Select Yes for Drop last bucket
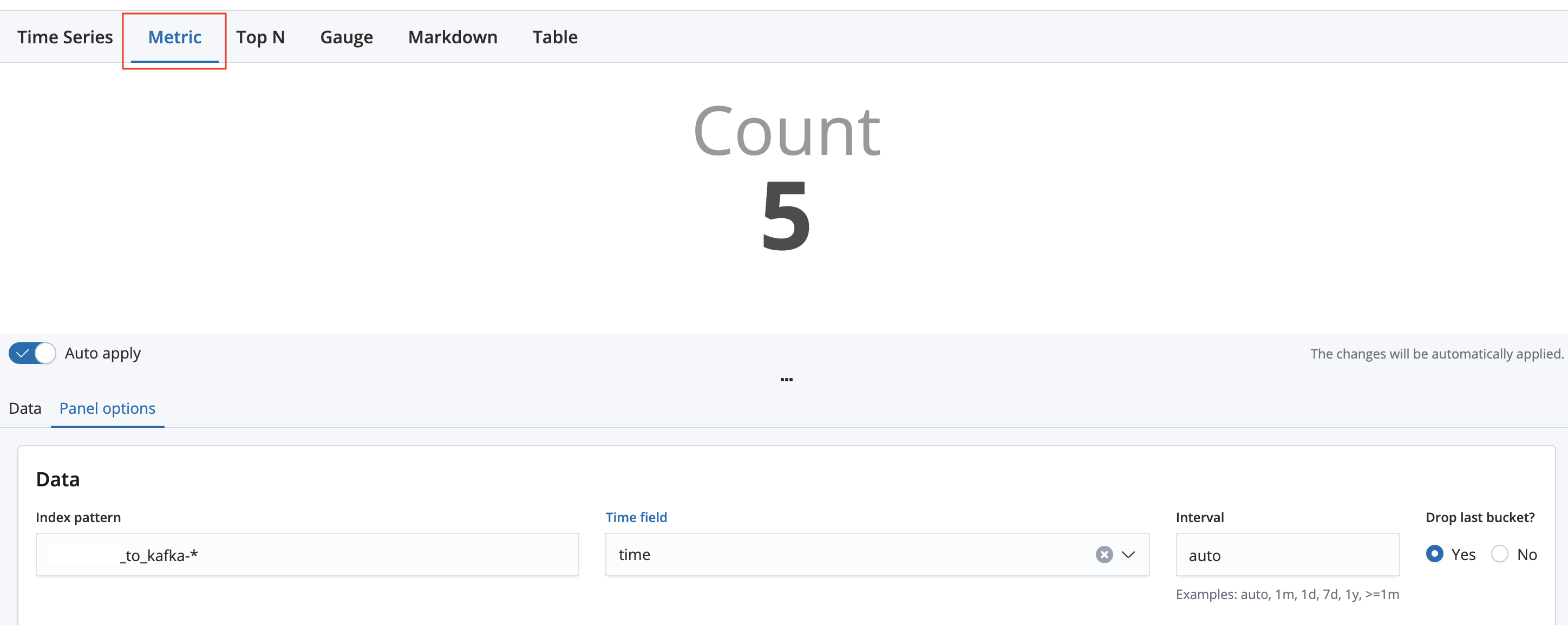Screen dimensions: 1568x625 tap(1435, 554)
